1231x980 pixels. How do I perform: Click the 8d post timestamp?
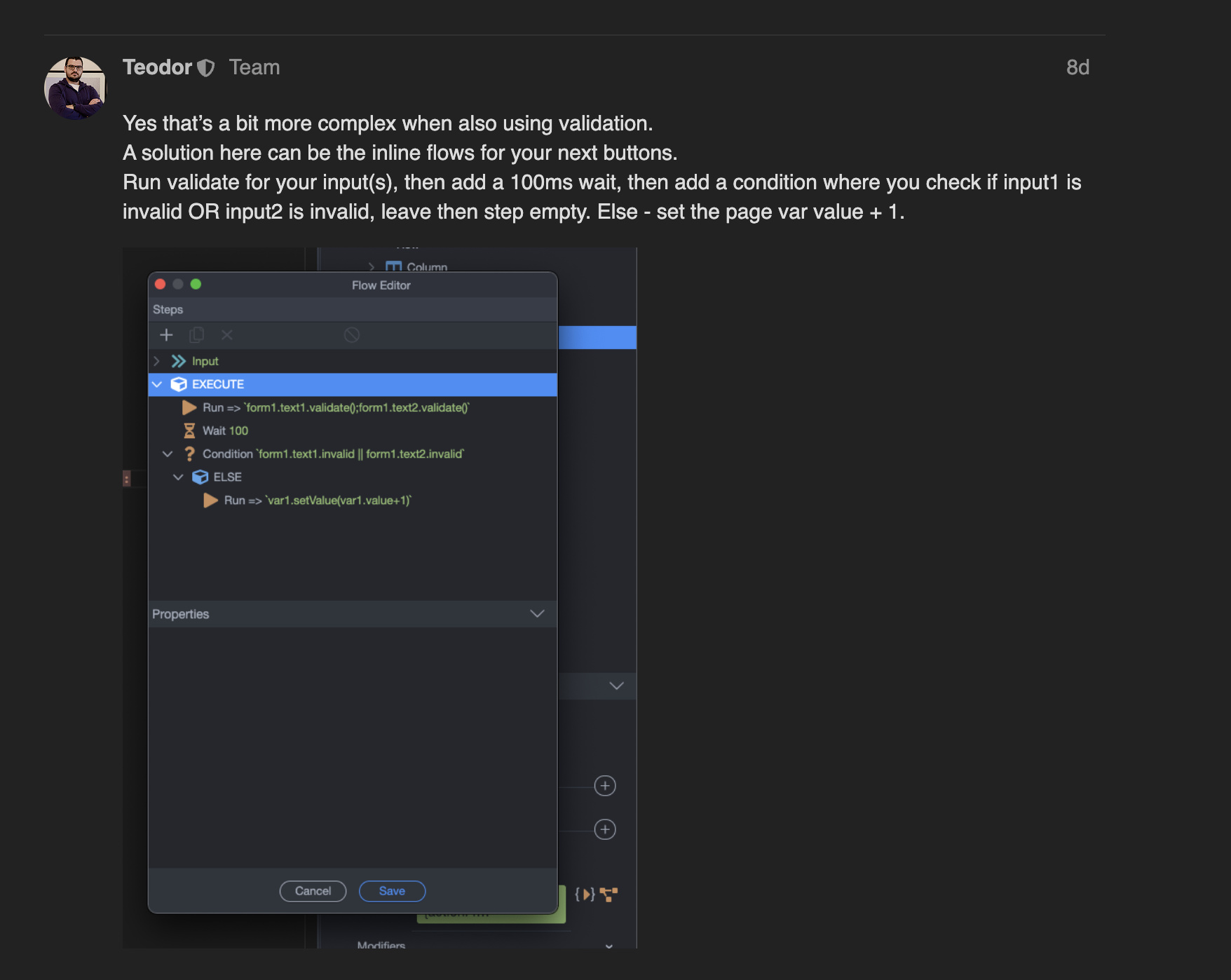pyautogui.click(x=1077, y=67)
